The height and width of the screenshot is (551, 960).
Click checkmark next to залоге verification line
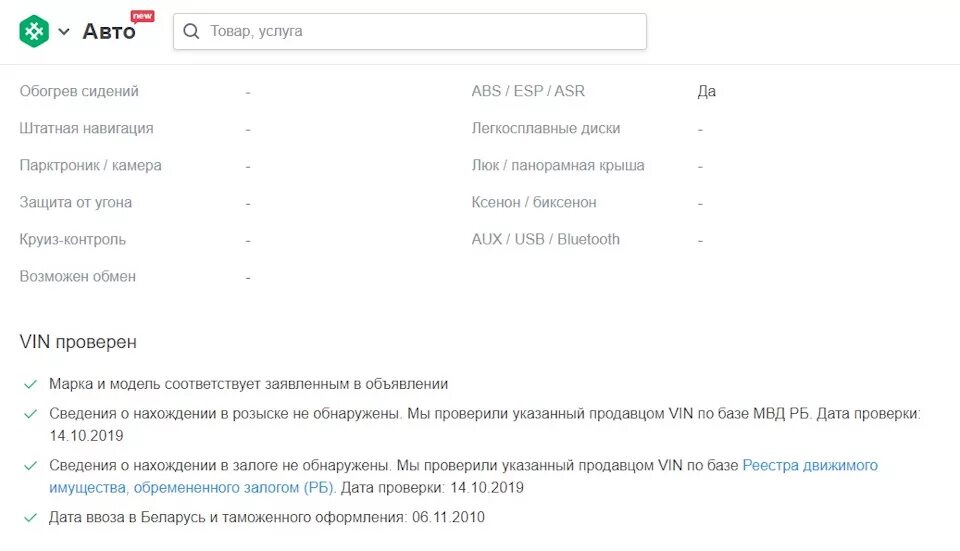(31, 466)
